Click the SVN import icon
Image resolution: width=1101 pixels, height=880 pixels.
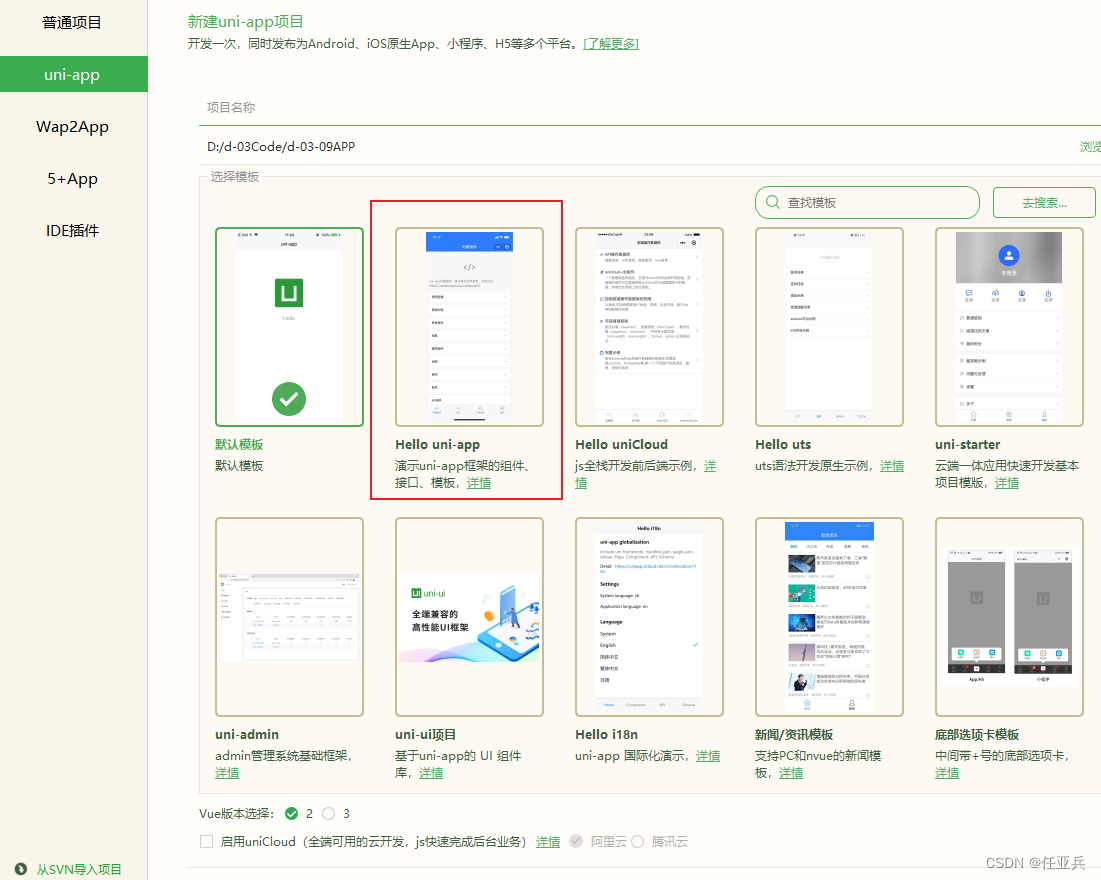click(x=21, y=869)
